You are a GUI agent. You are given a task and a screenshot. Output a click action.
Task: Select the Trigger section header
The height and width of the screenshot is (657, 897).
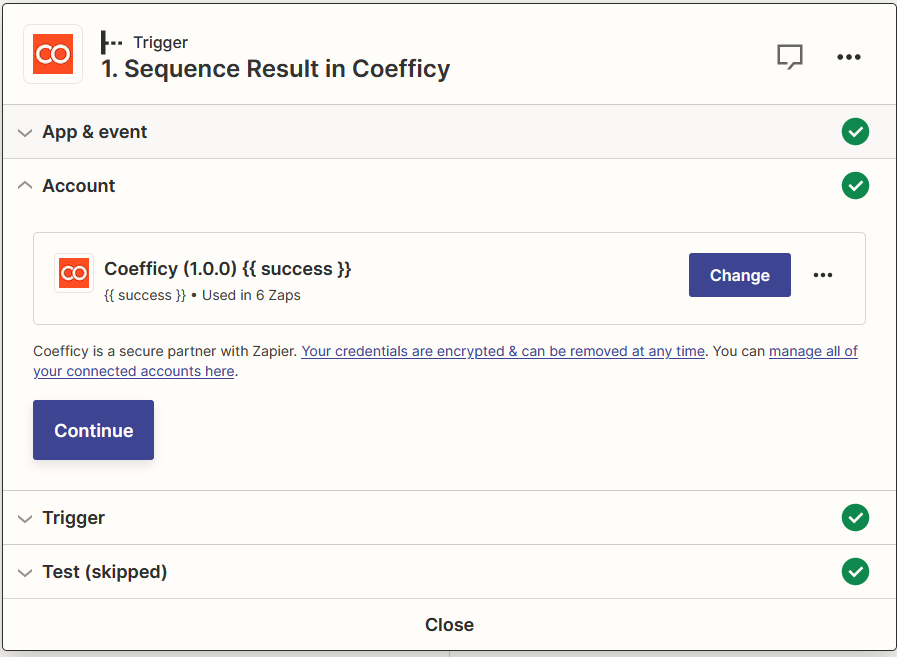click(74, 518)
